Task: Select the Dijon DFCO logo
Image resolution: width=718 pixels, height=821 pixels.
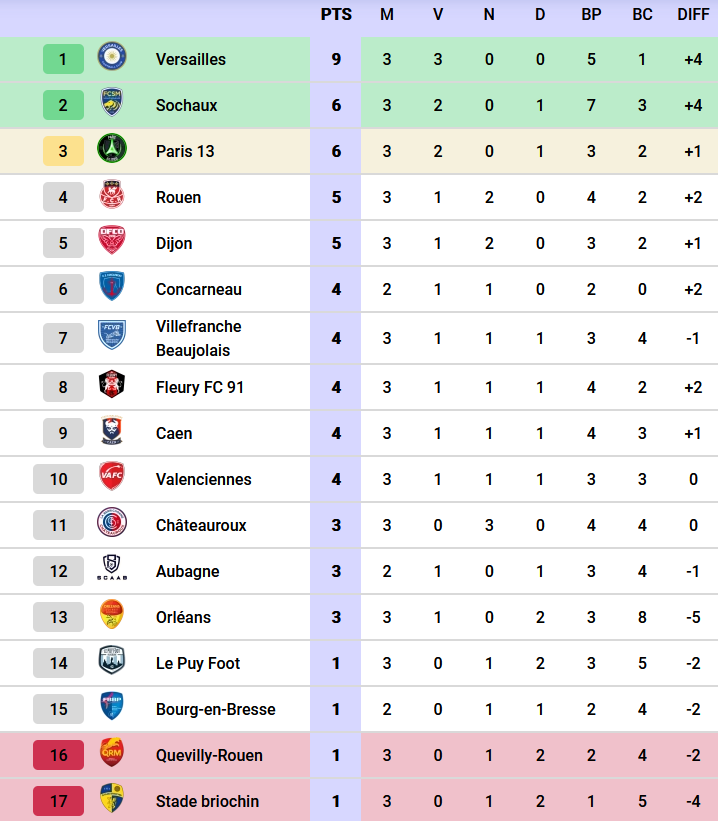Action: click(111, 242)
